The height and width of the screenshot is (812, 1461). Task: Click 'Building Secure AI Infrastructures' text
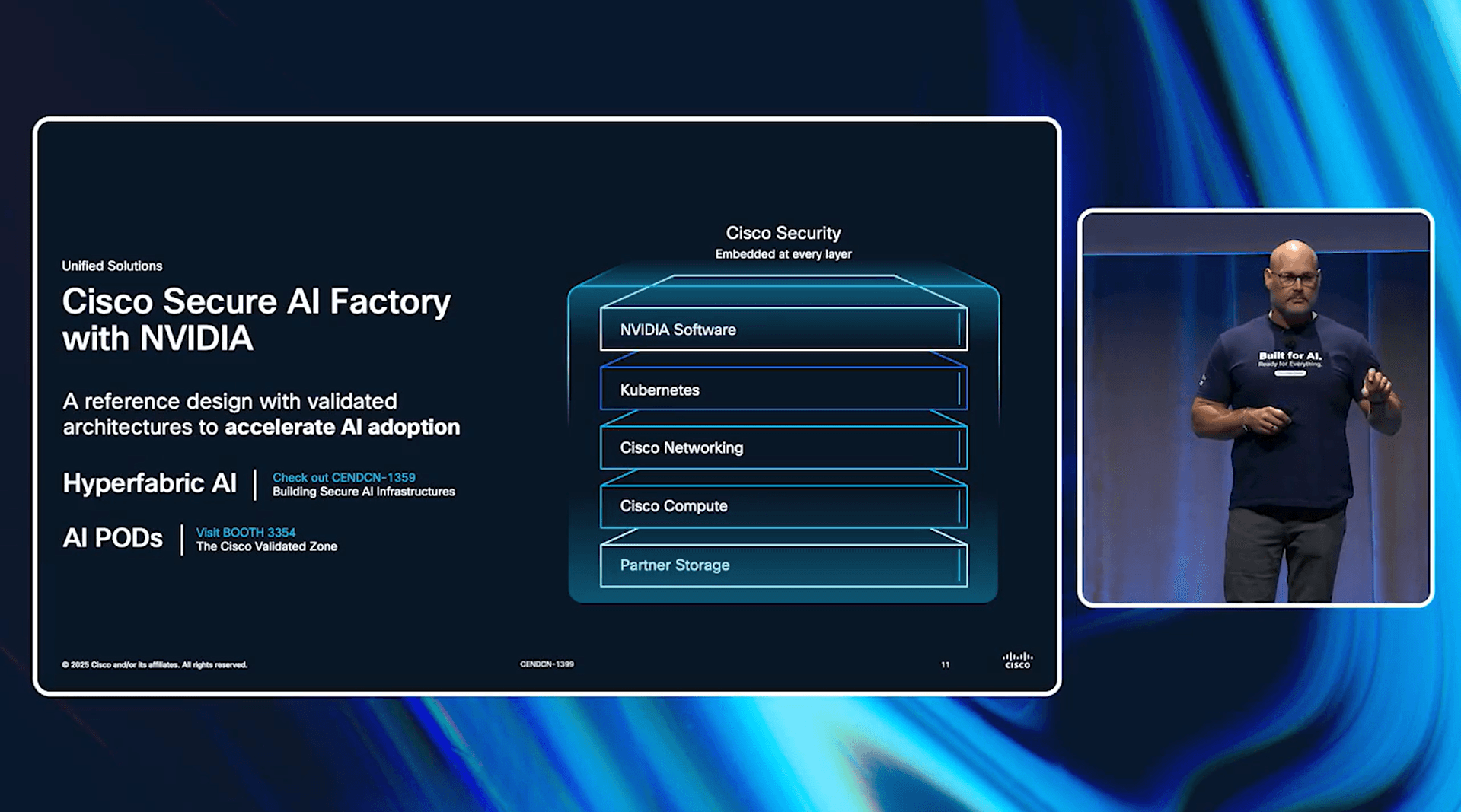[364, 492]
